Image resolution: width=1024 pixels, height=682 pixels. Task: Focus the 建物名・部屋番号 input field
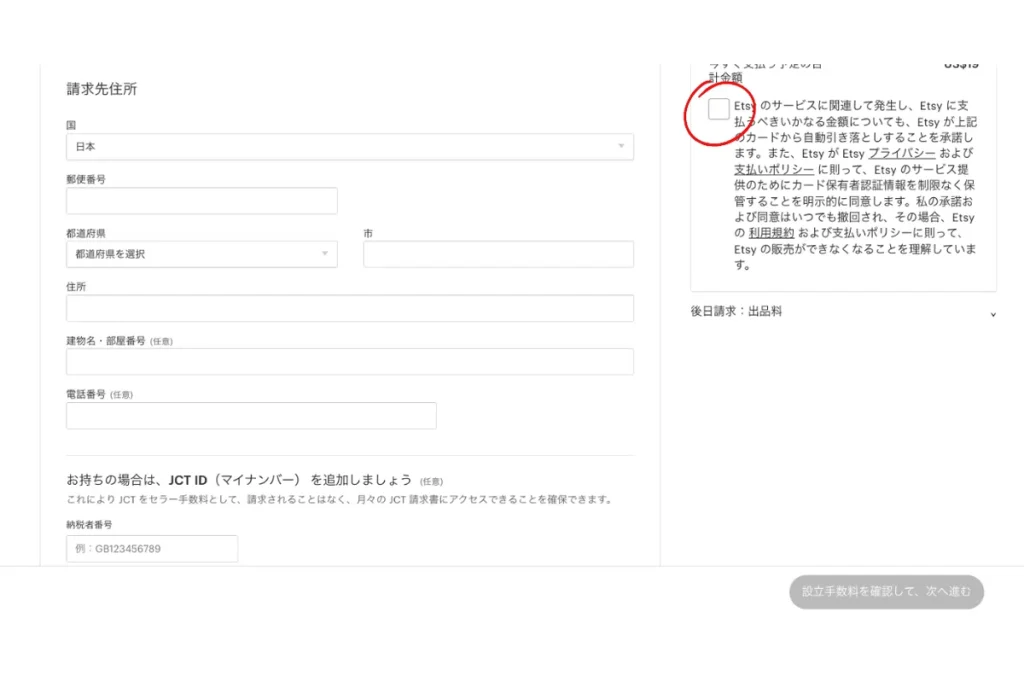(x=349, y=361)
